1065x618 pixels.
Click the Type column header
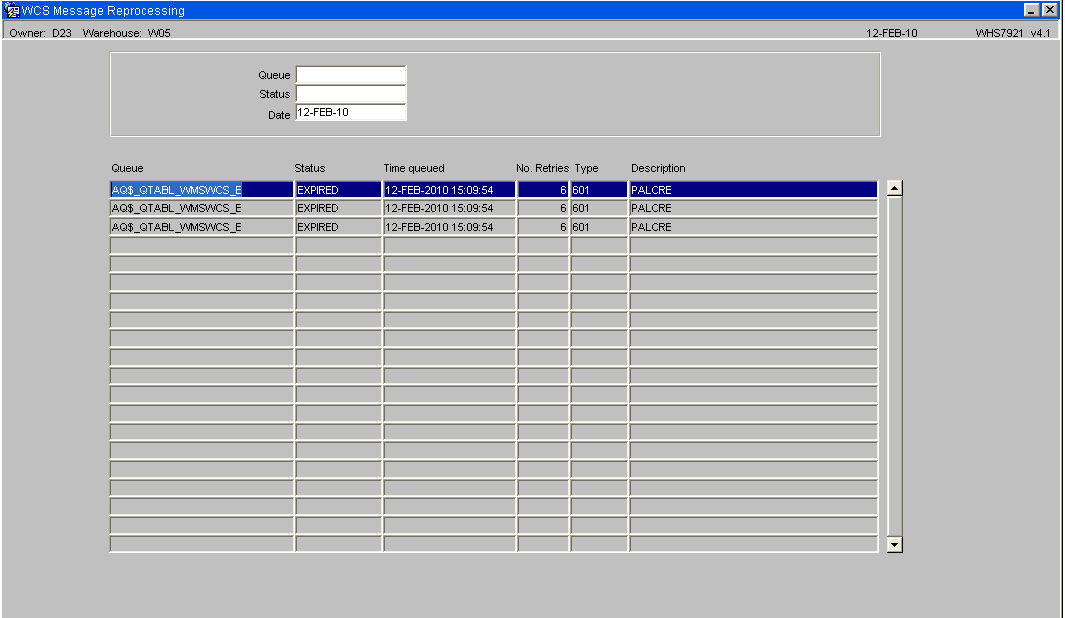[x=586, y=168]
